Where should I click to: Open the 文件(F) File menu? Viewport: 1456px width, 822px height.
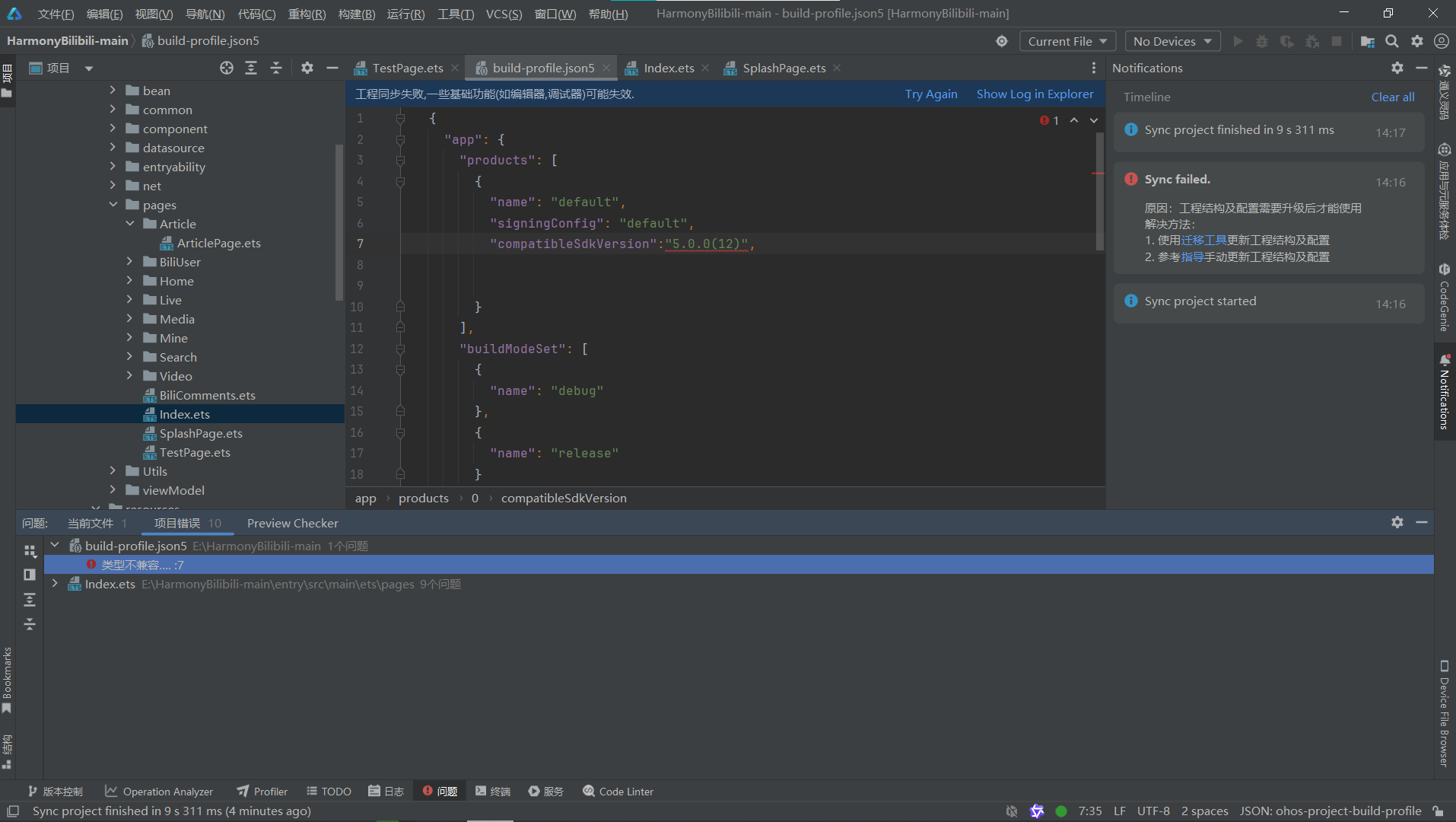click(56, 14)
